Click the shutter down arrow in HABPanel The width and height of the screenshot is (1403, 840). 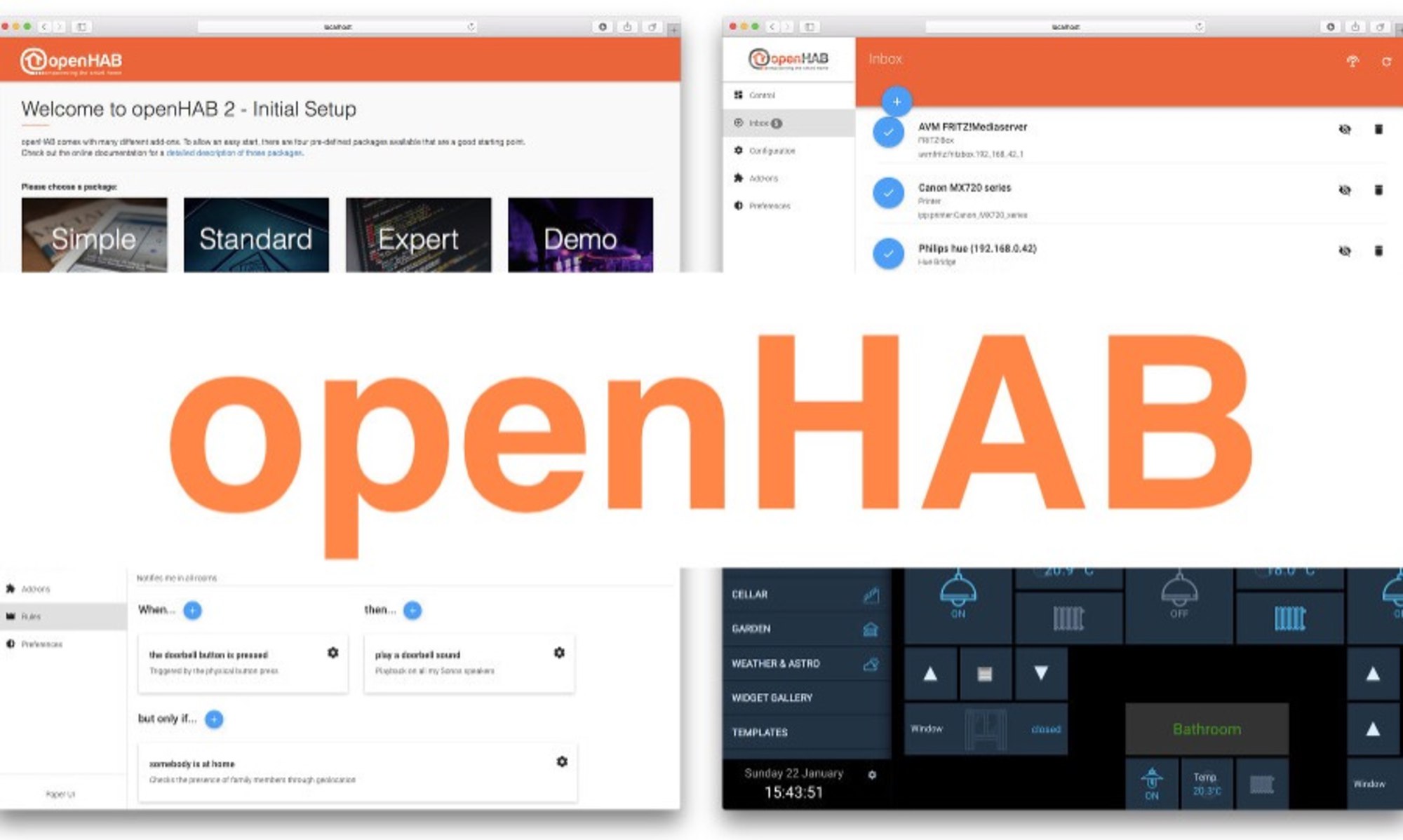click(x=1041, y=674)
